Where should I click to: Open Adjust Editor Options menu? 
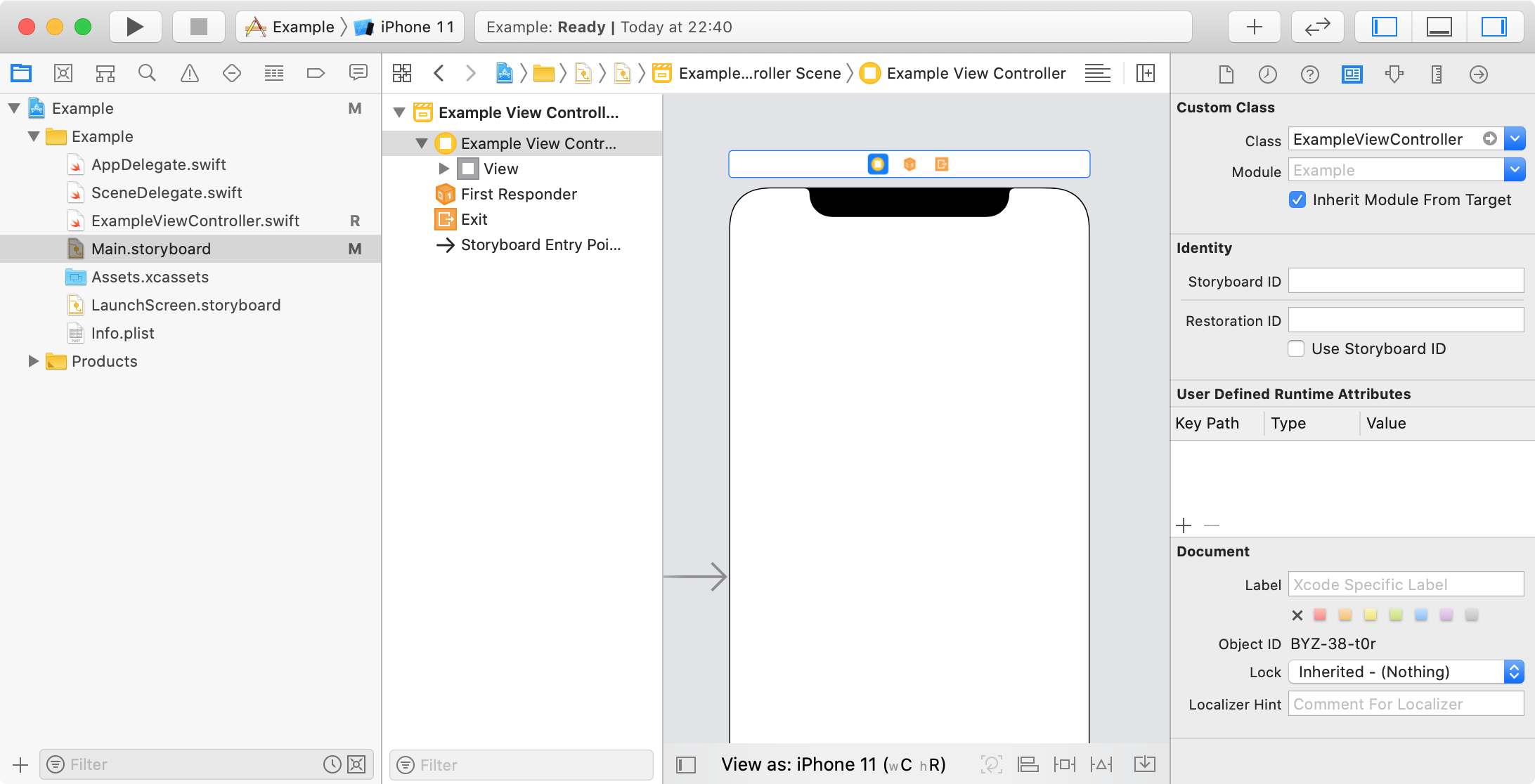pyautogui.click(x=1098, y=73)
